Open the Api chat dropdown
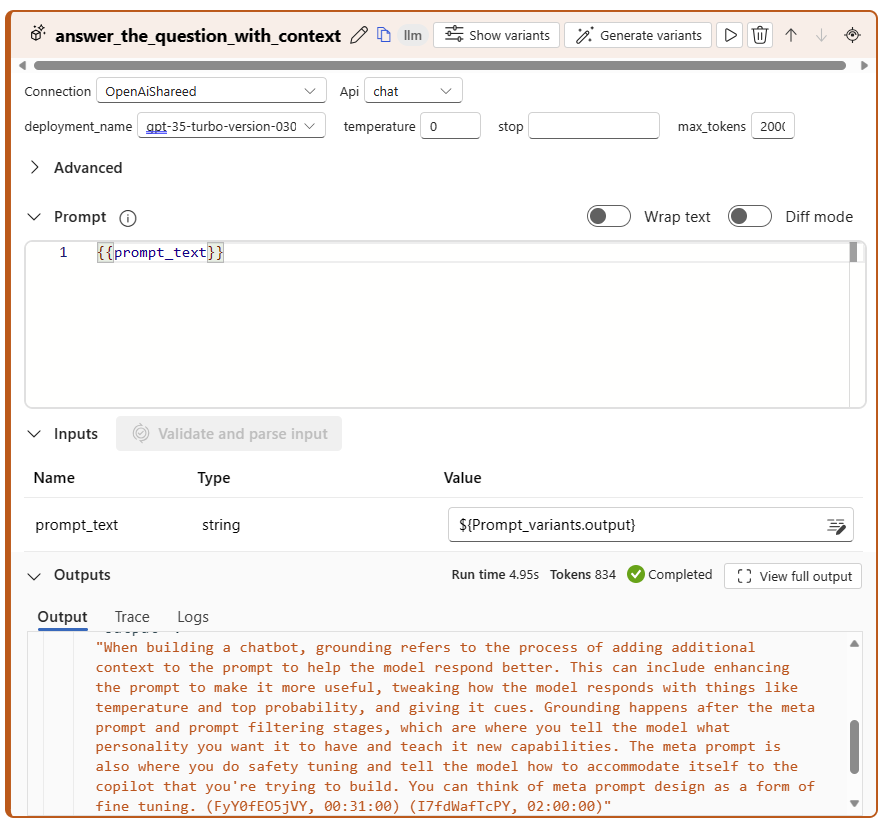Image resolution: width=883 pixels, height=832 pixels. (x=413, y=91)
